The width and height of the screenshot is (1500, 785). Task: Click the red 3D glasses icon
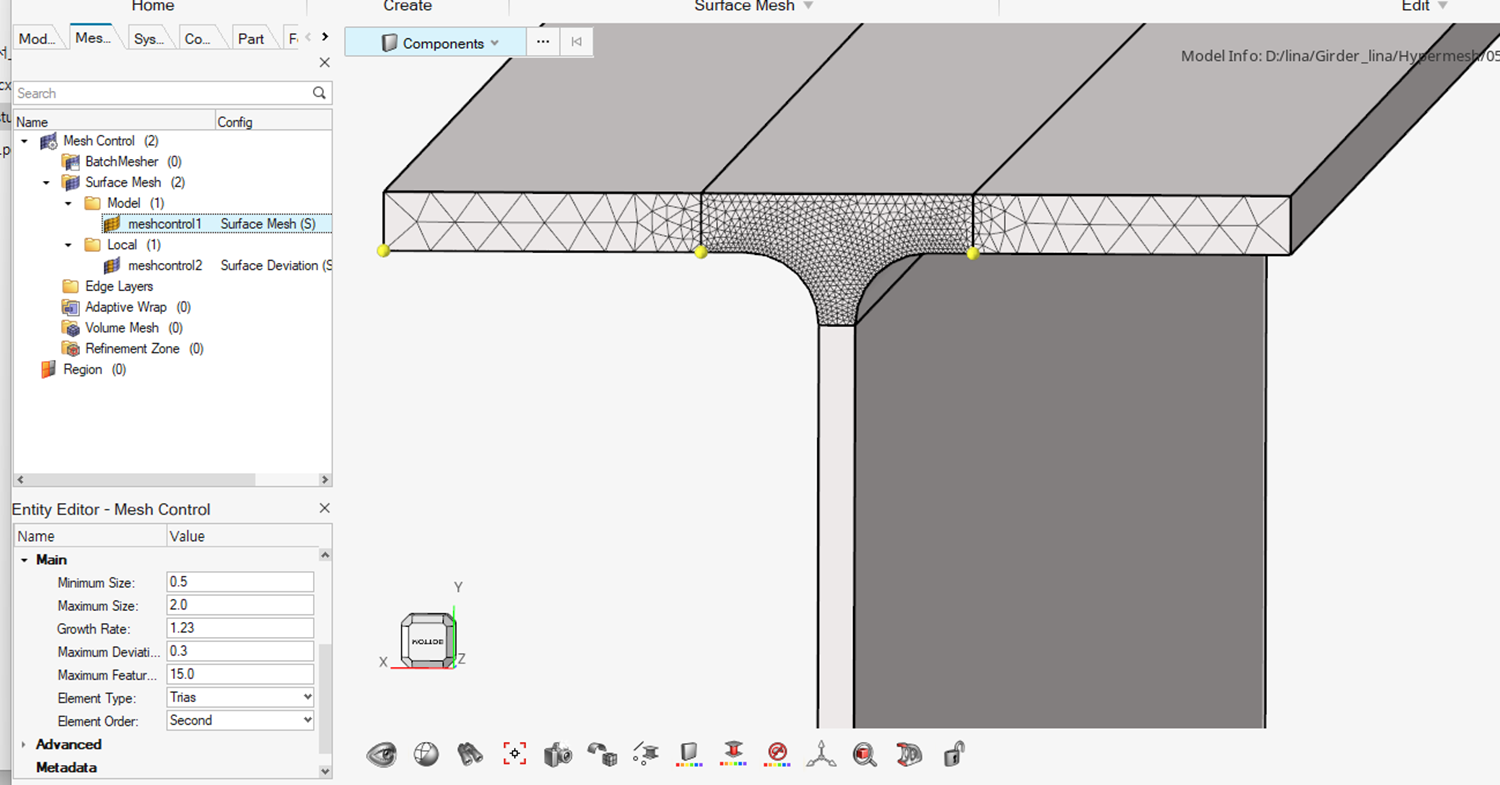909,754
